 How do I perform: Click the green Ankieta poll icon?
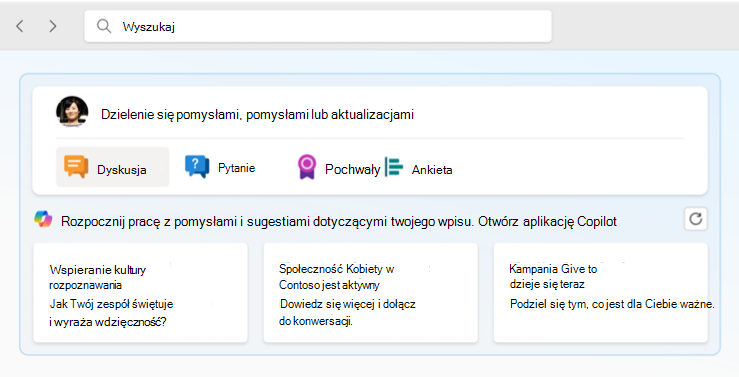[x=394, y=167]
